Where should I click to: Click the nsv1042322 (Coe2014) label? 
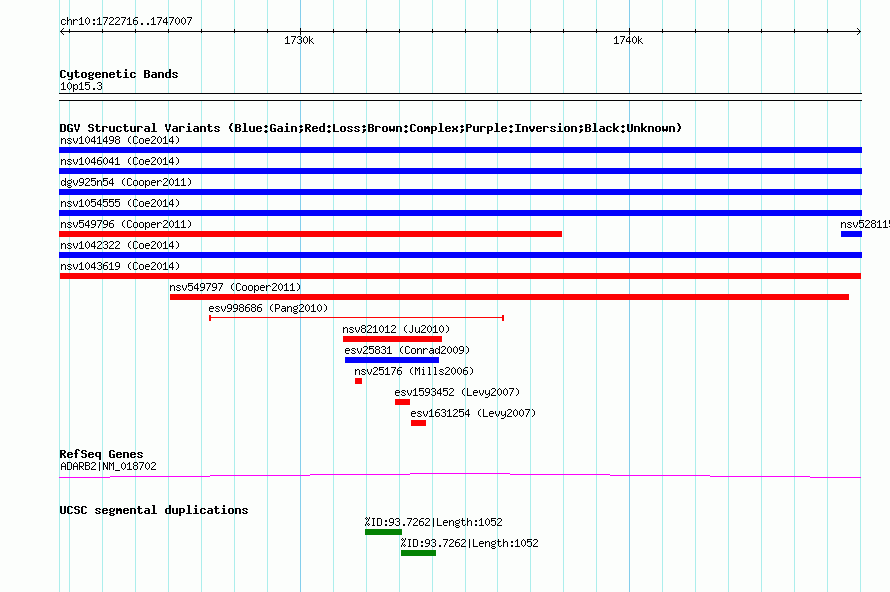[x=120, y=245]
